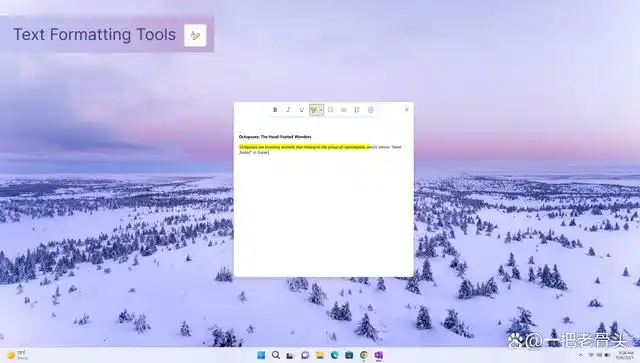Click the circular icon at toolbar end
640x363 pixels.
[371, 110]
